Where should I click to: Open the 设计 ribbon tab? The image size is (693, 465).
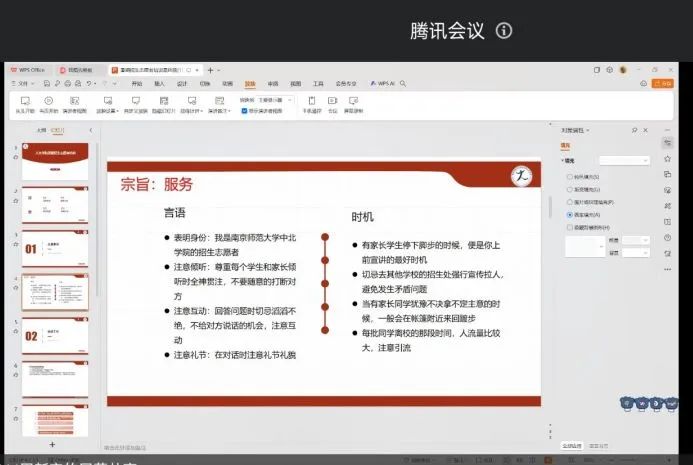click(x=182, y=84)
